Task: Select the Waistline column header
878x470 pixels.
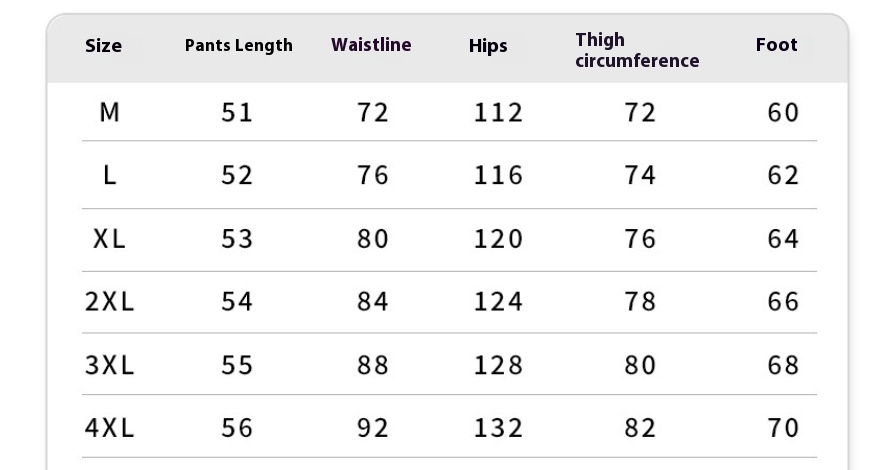Action: pyautogui.click(x=371, y=45)
